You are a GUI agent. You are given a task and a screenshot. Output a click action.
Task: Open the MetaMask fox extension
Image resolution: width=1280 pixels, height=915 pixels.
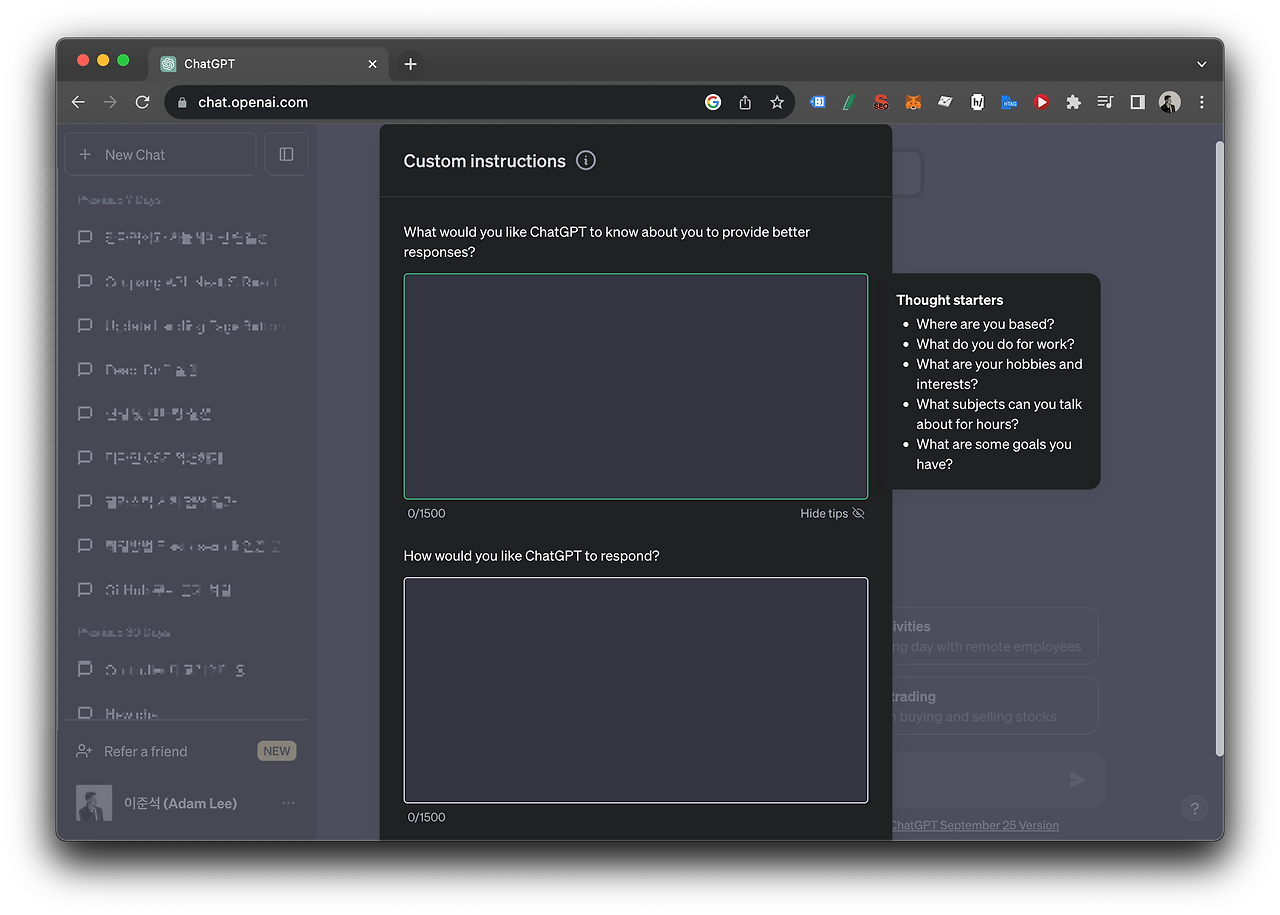point(913,102)
